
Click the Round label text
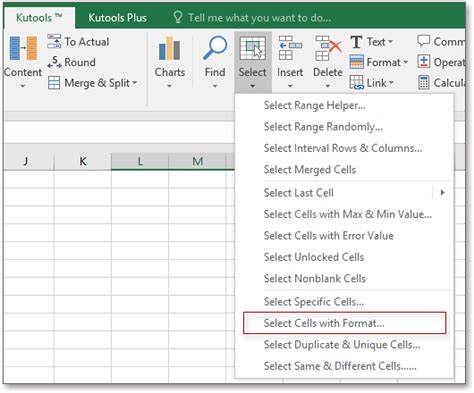[x=80, y=62]
